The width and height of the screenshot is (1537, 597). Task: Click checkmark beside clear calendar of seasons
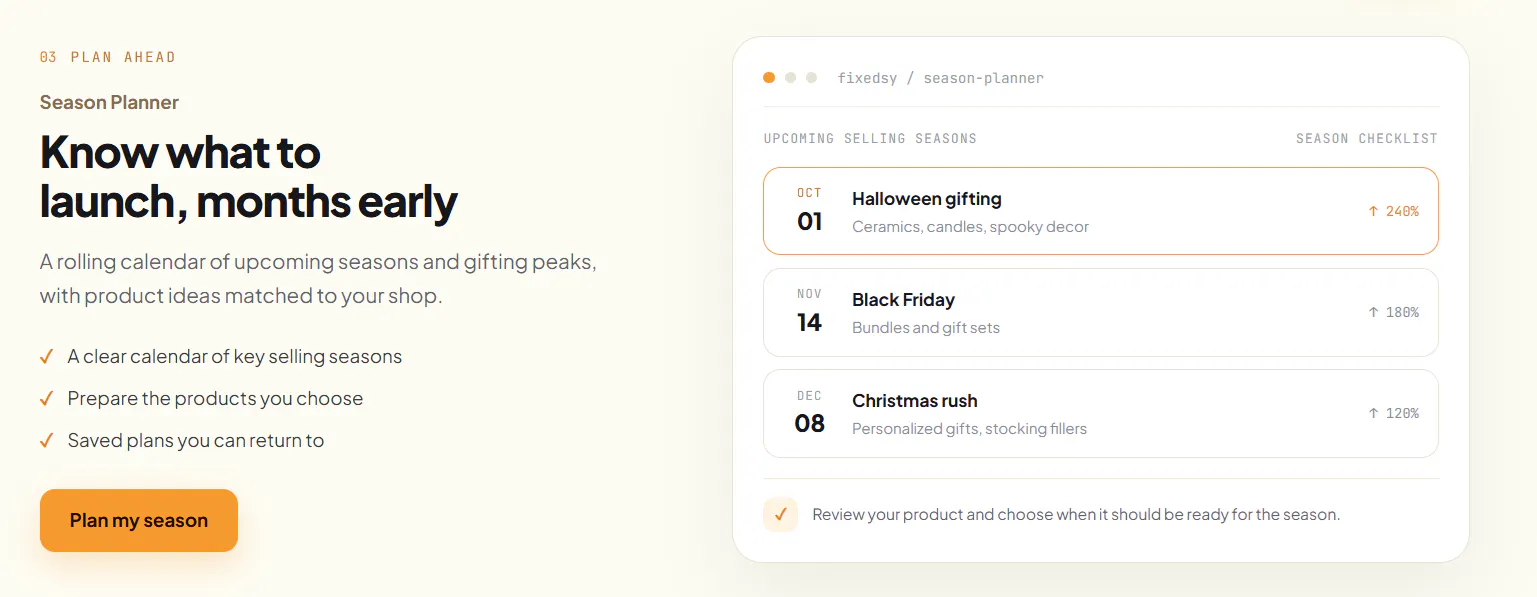[46, 356]
